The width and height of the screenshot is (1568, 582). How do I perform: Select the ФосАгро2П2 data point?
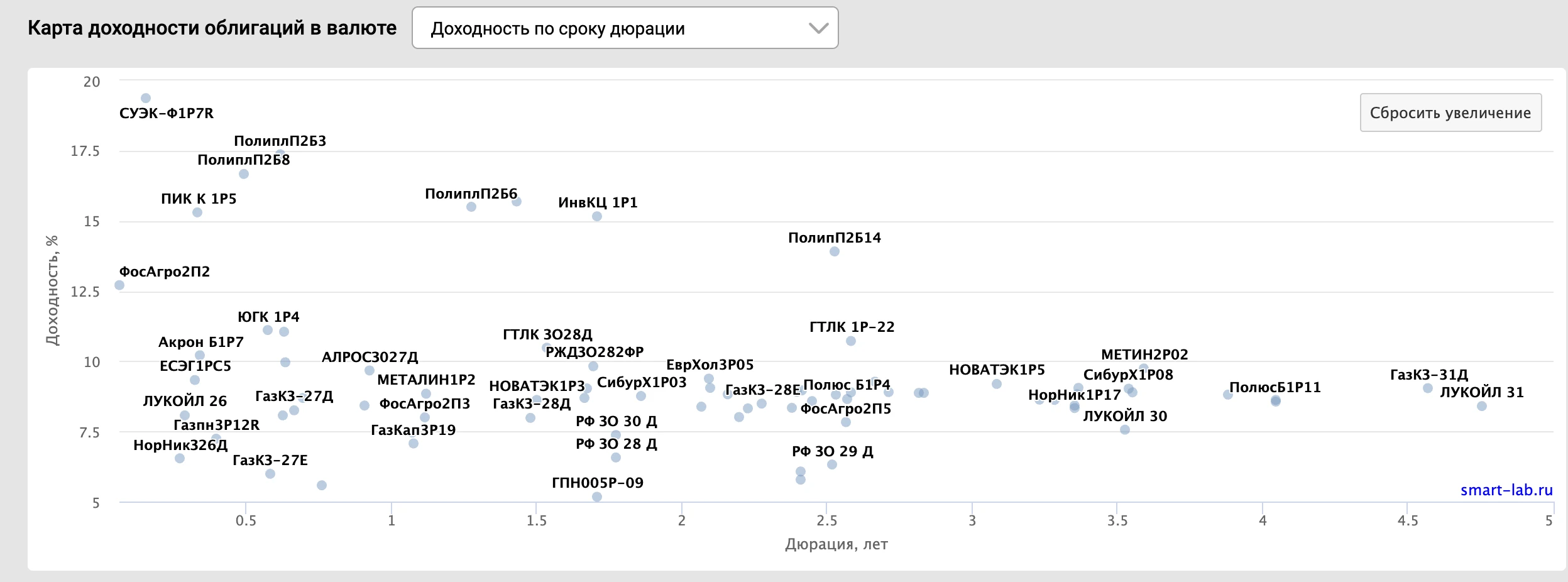(119, 285)
